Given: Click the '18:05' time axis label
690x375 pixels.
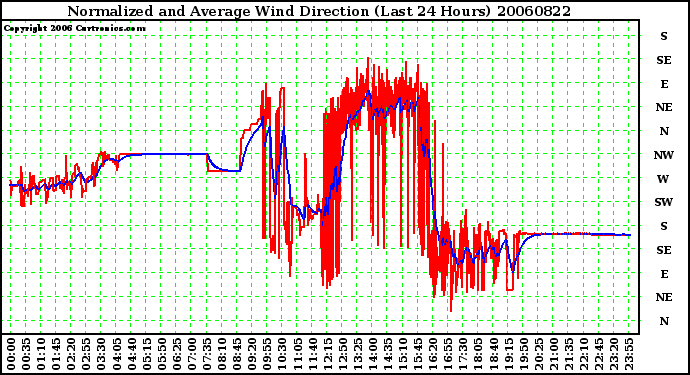Looking at the screenshot, I should click(478, 354).
